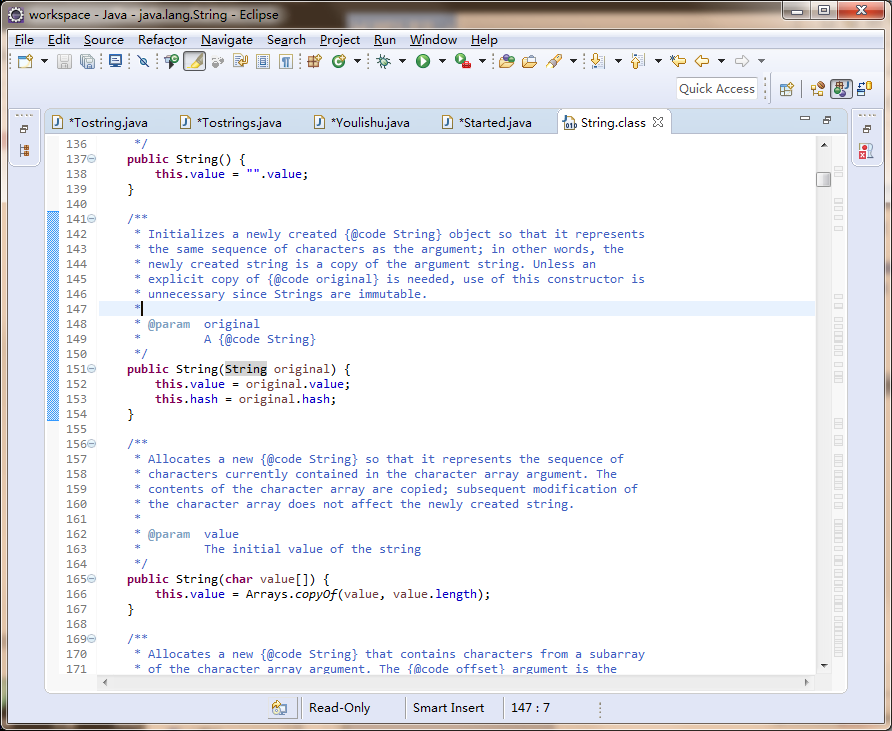Click the Save All toolbar icon
Image resolution: width=892 pixels, height=731 pixels.
point(88,61)
